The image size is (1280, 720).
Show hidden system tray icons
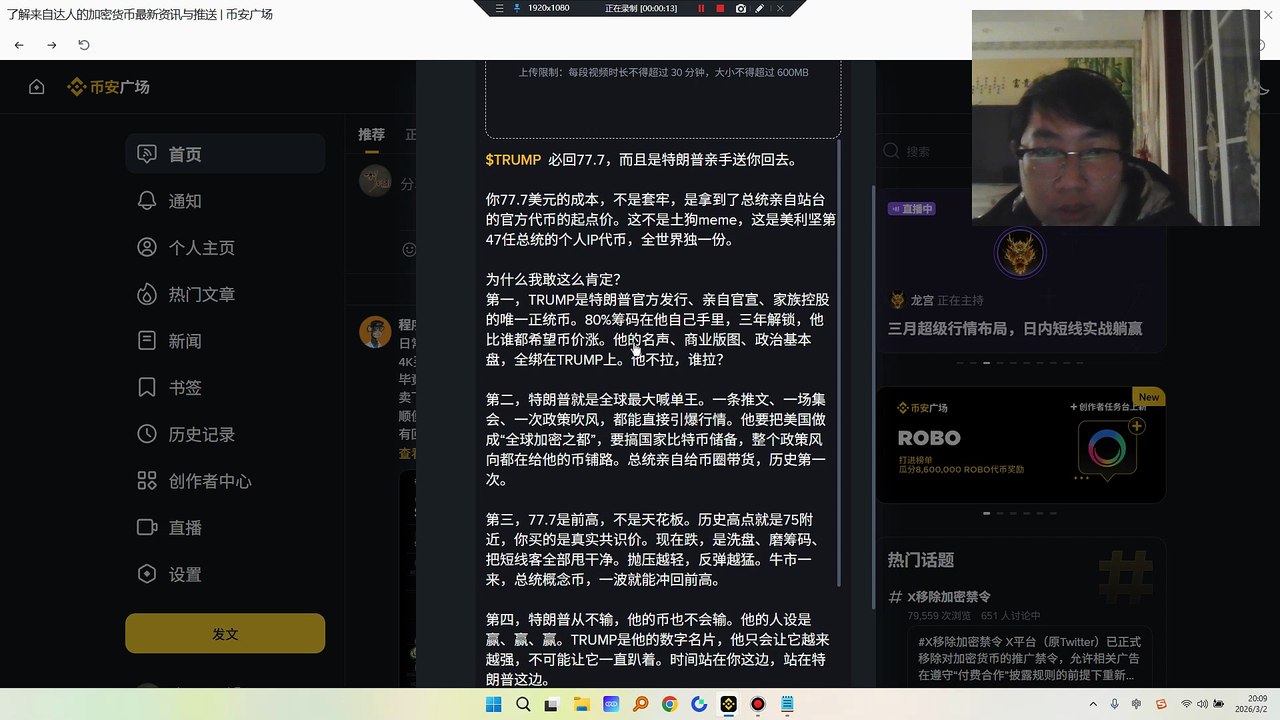1092,705
